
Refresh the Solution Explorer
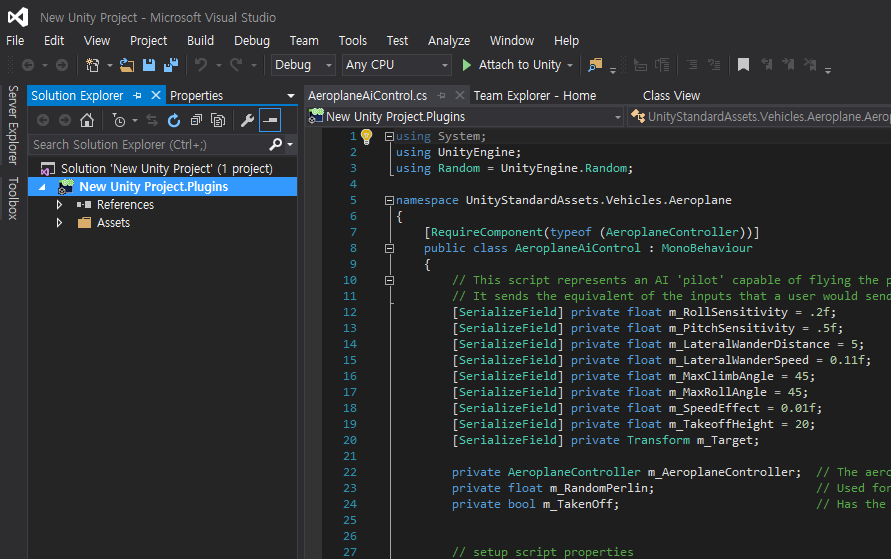(x=174, y=120)
